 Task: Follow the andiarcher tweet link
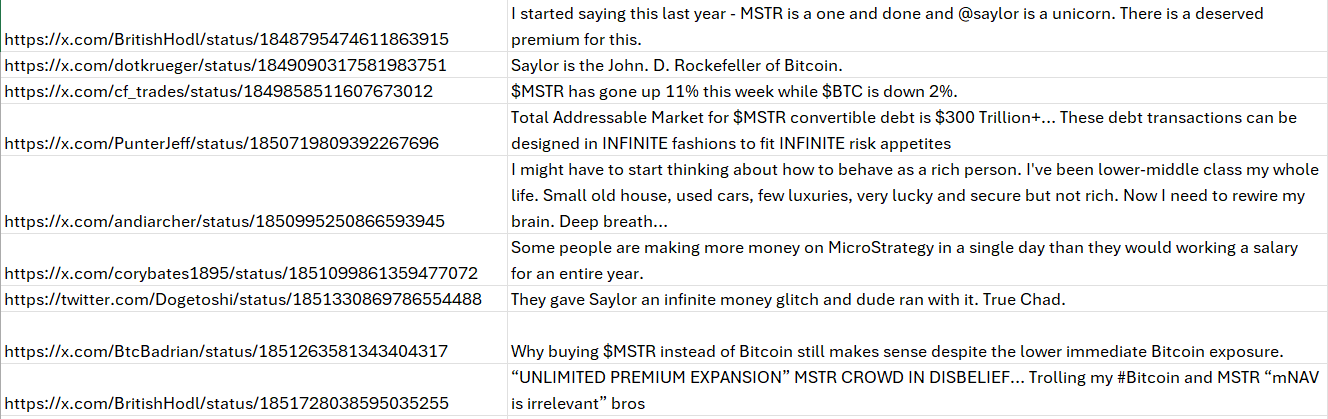point(224,221)
